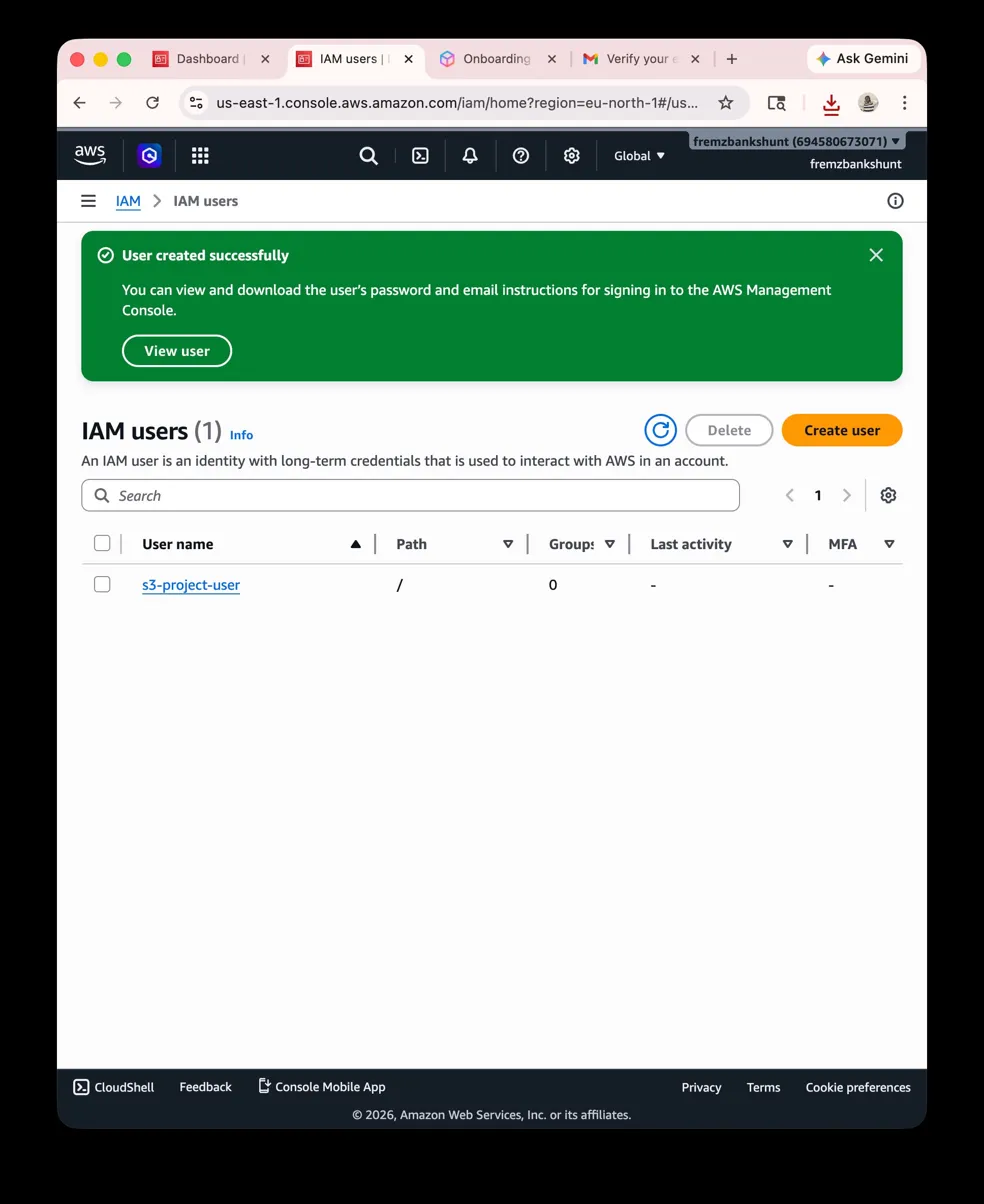Tick the s3-project-user row checkbox

click(102, 584)
